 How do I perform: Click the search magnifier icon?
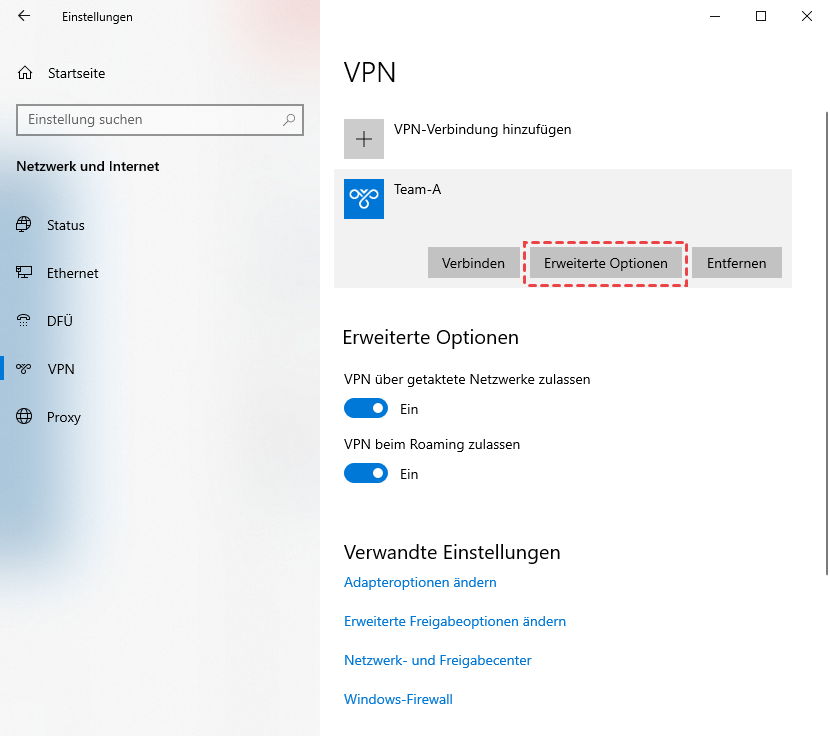289,120
